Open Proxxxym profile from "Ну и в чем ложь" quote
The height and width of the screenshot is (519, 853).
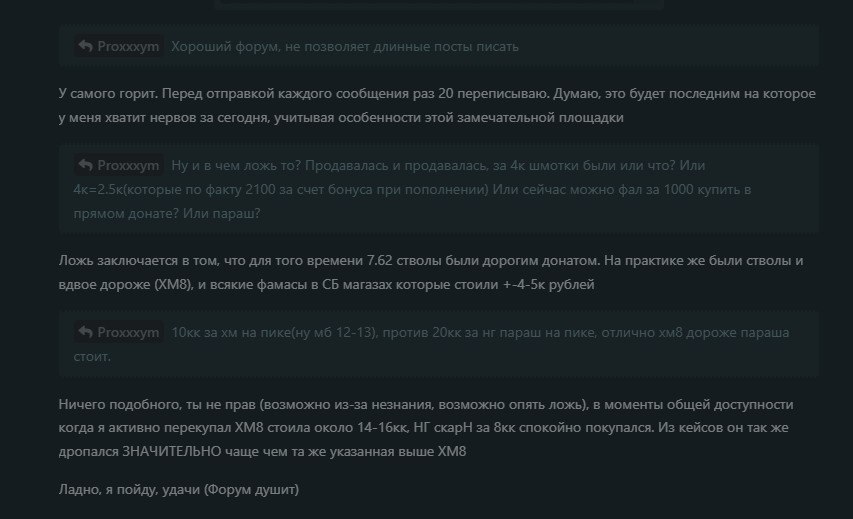tap(128, 165)
